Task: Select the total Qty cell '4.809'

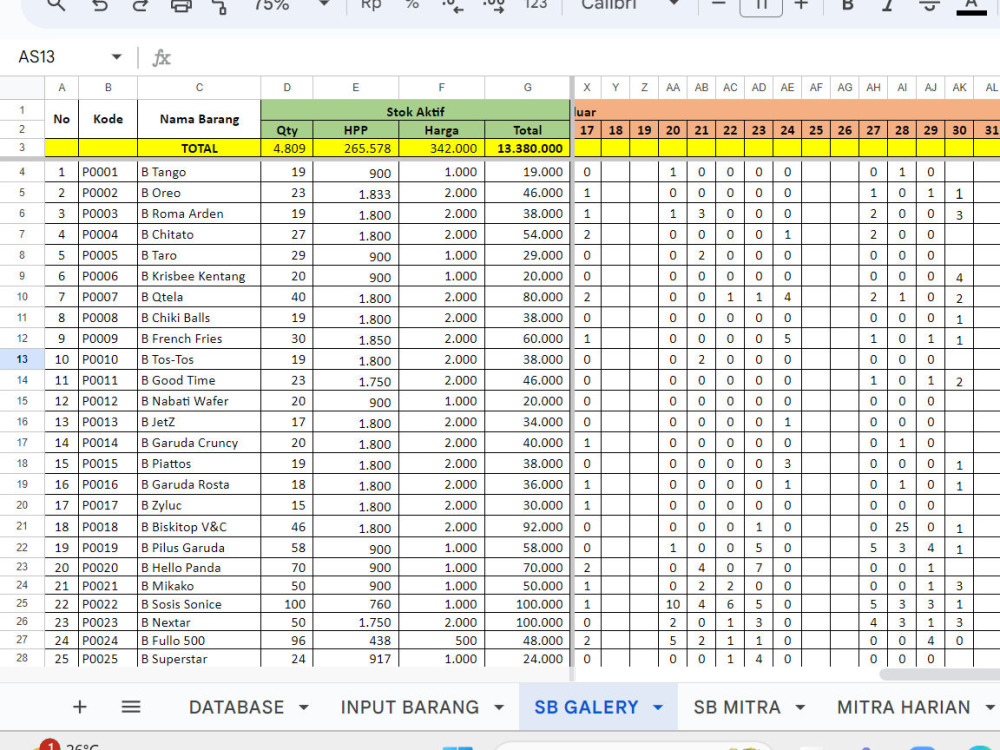Action: 287,148
